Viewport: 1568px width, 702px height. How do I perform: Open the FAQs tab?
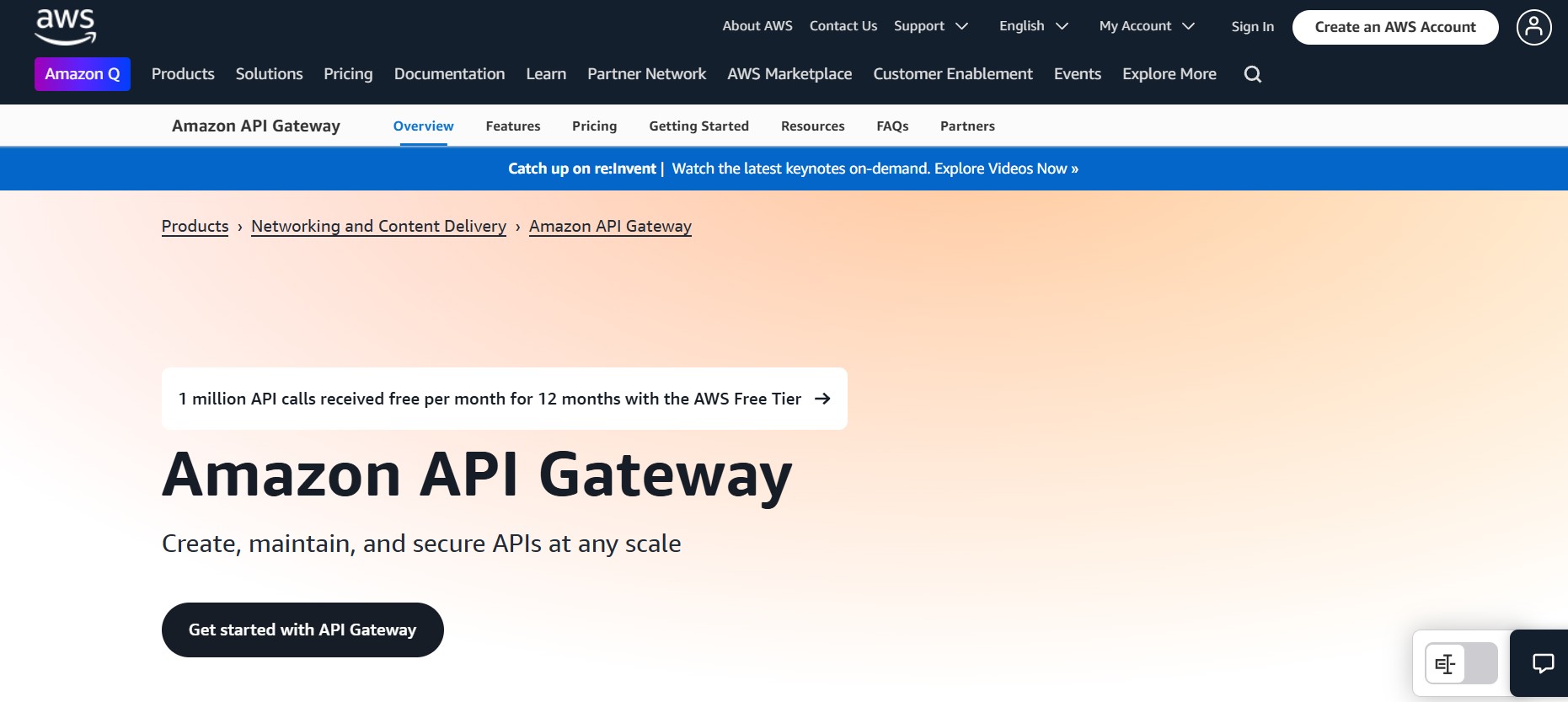point(892,126)
